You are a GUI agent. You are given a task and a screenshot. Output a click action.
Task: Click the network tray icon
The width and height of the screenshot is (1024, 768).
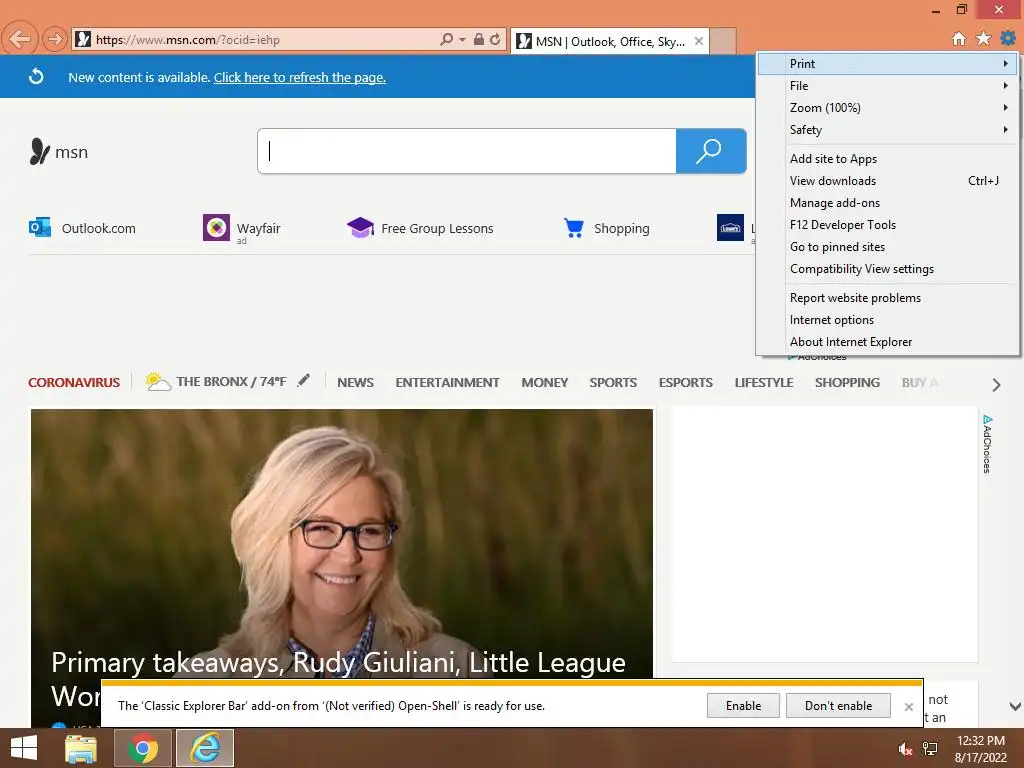coord(930,749)
